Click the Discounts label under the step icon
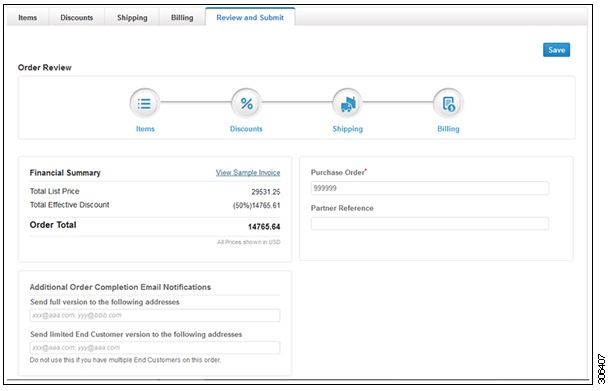 point(246,129)
